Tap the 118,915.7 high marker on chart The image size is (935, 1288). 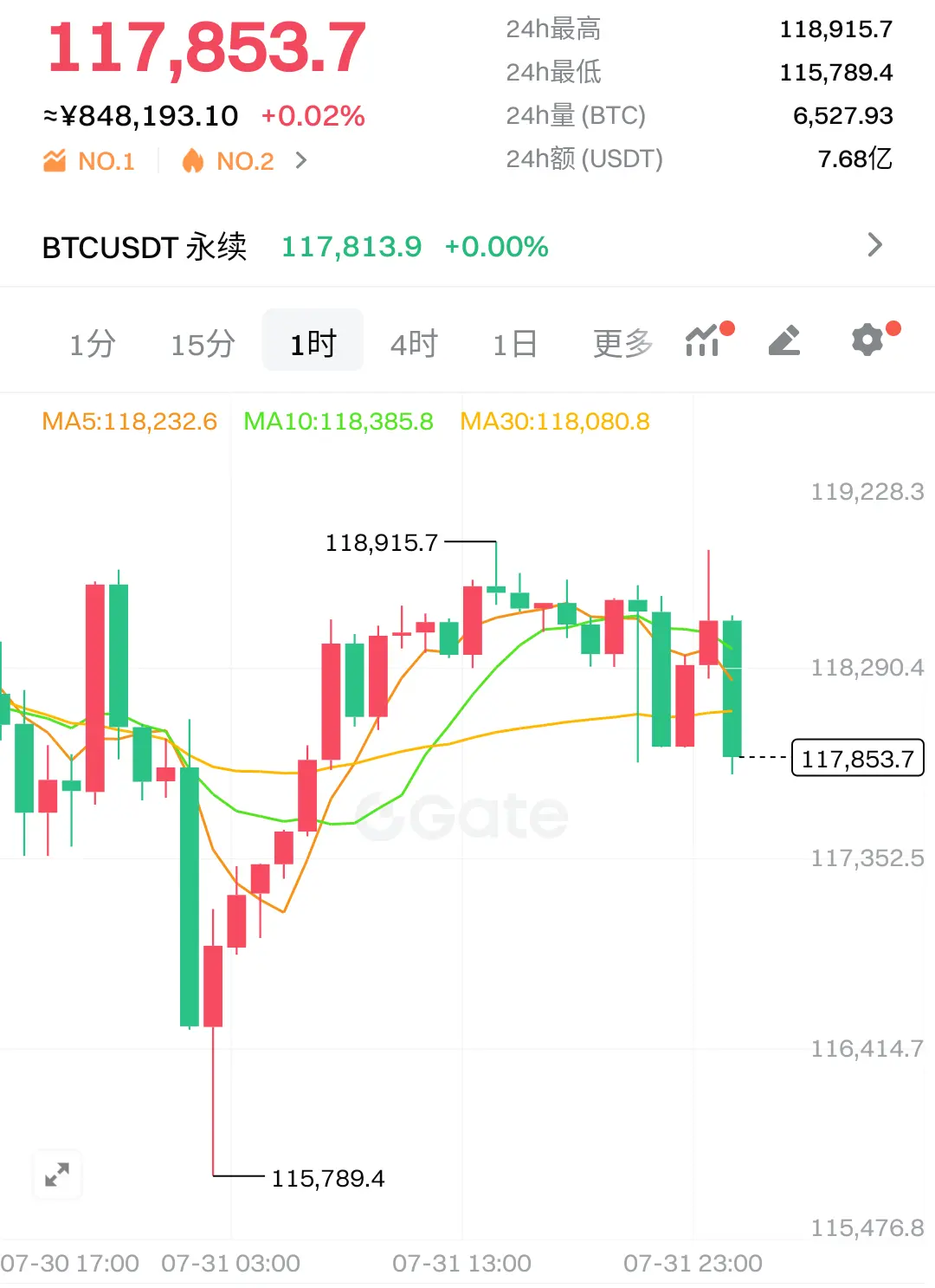tap(382, 543)
